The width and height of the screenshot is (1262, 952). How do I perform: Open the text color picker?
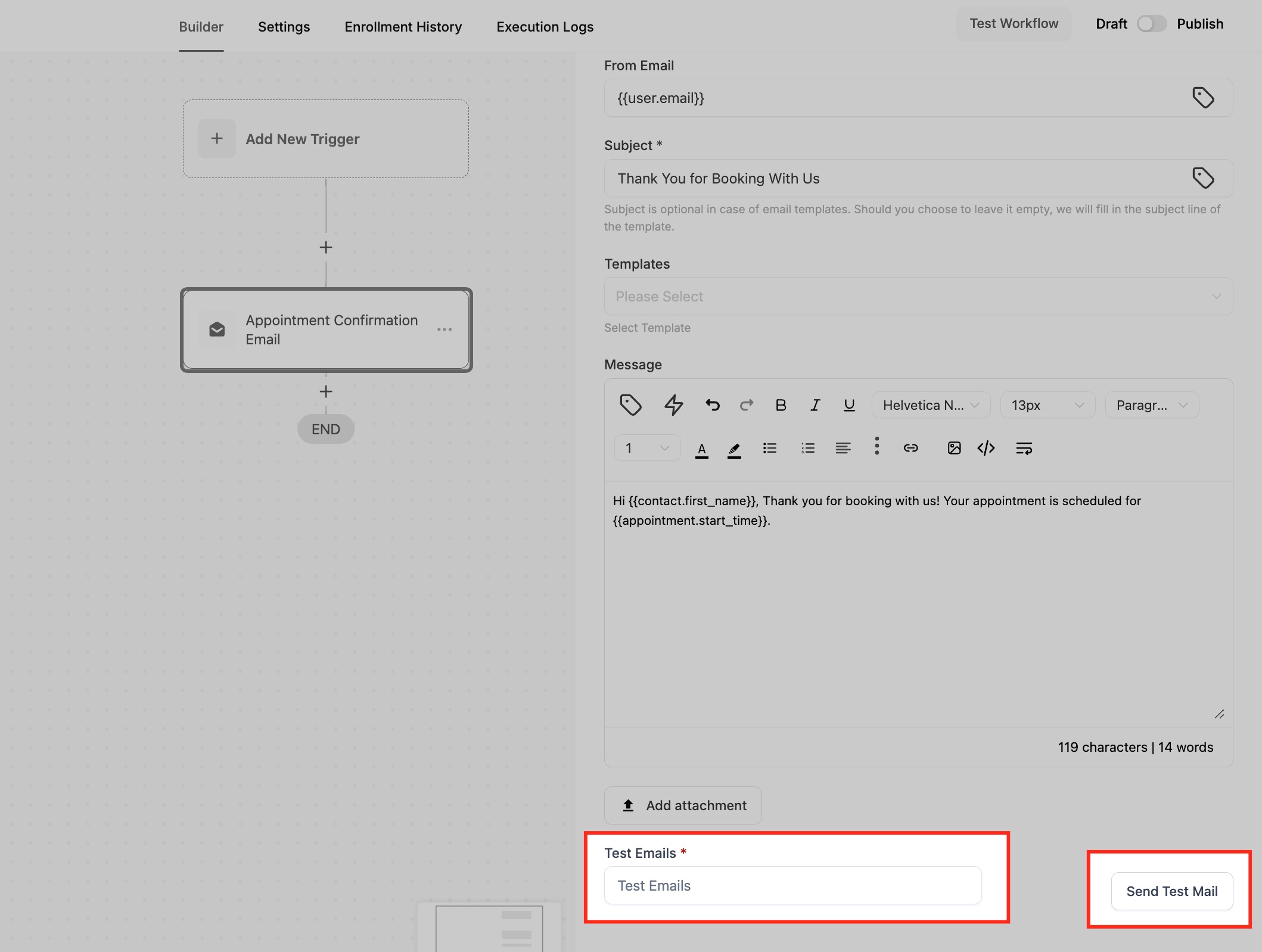click(x=702, y=448)
